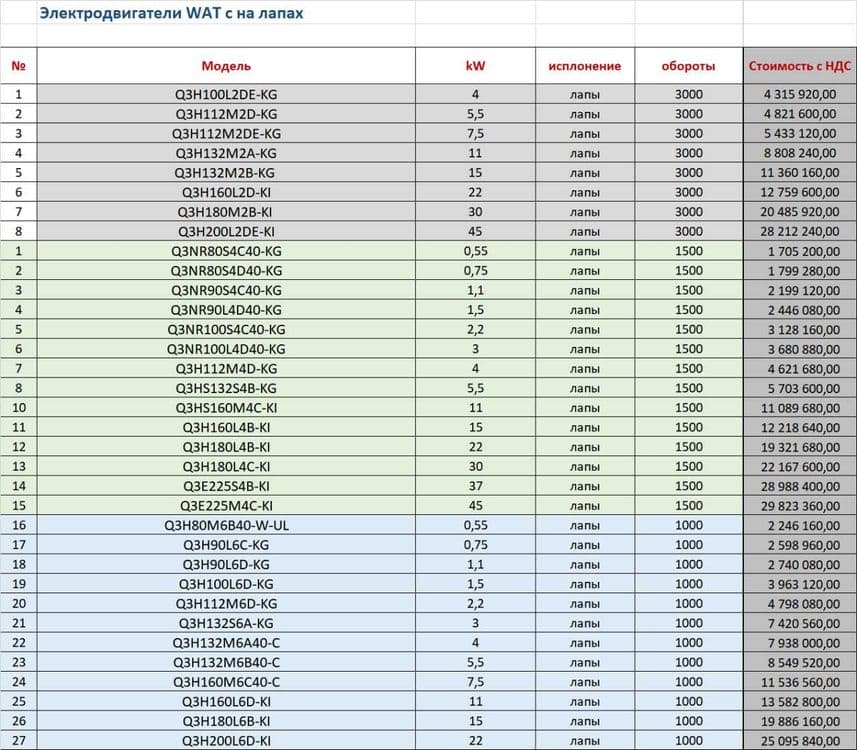The width and height of the screenshot is (857, 750).
Task: Click the 'исплонение' column header
Action: pyautogui.click(x=585, y=66)
